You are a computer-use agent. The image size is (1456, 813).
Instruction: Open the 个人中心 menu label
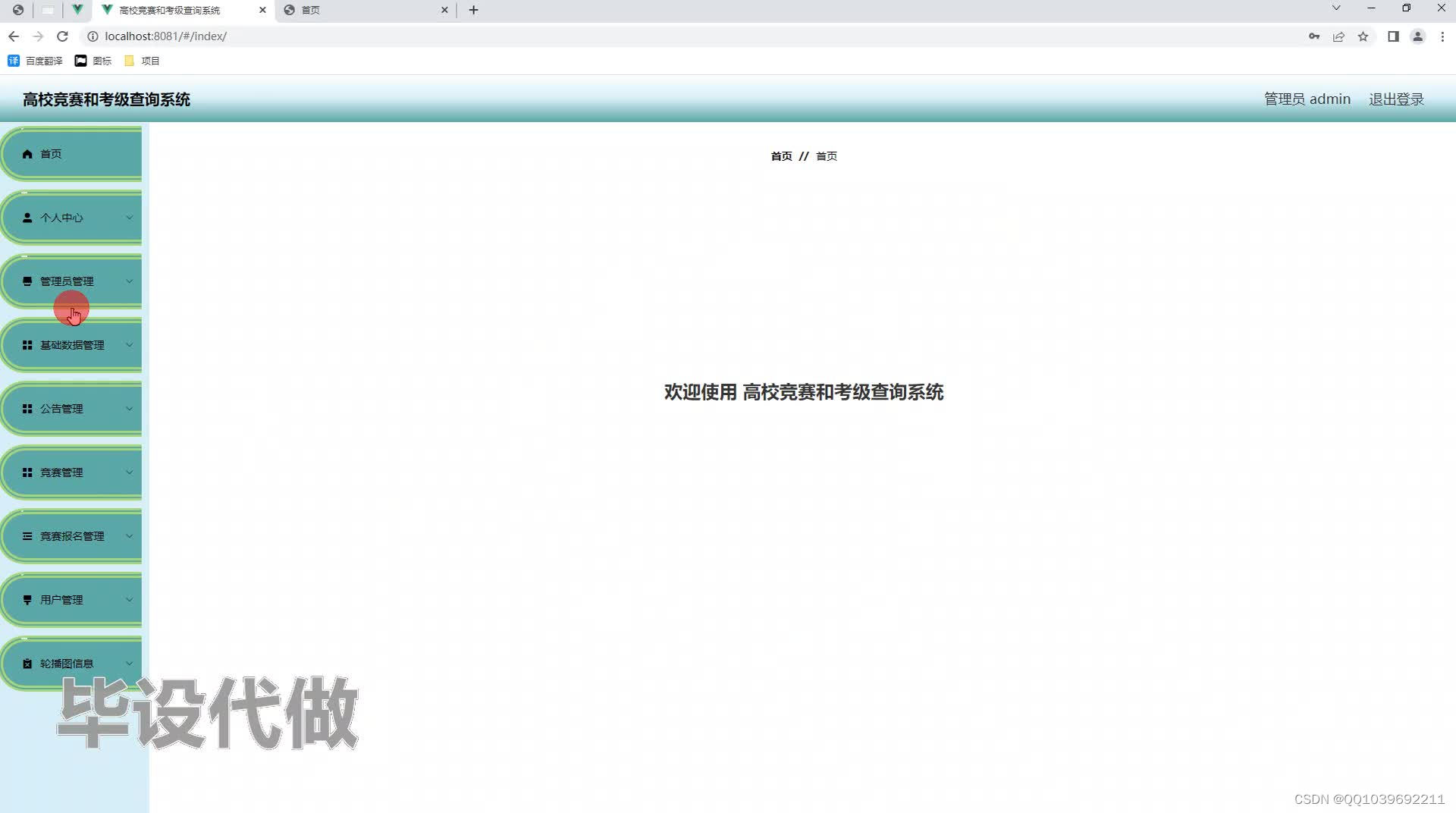(x=61, y=218)
